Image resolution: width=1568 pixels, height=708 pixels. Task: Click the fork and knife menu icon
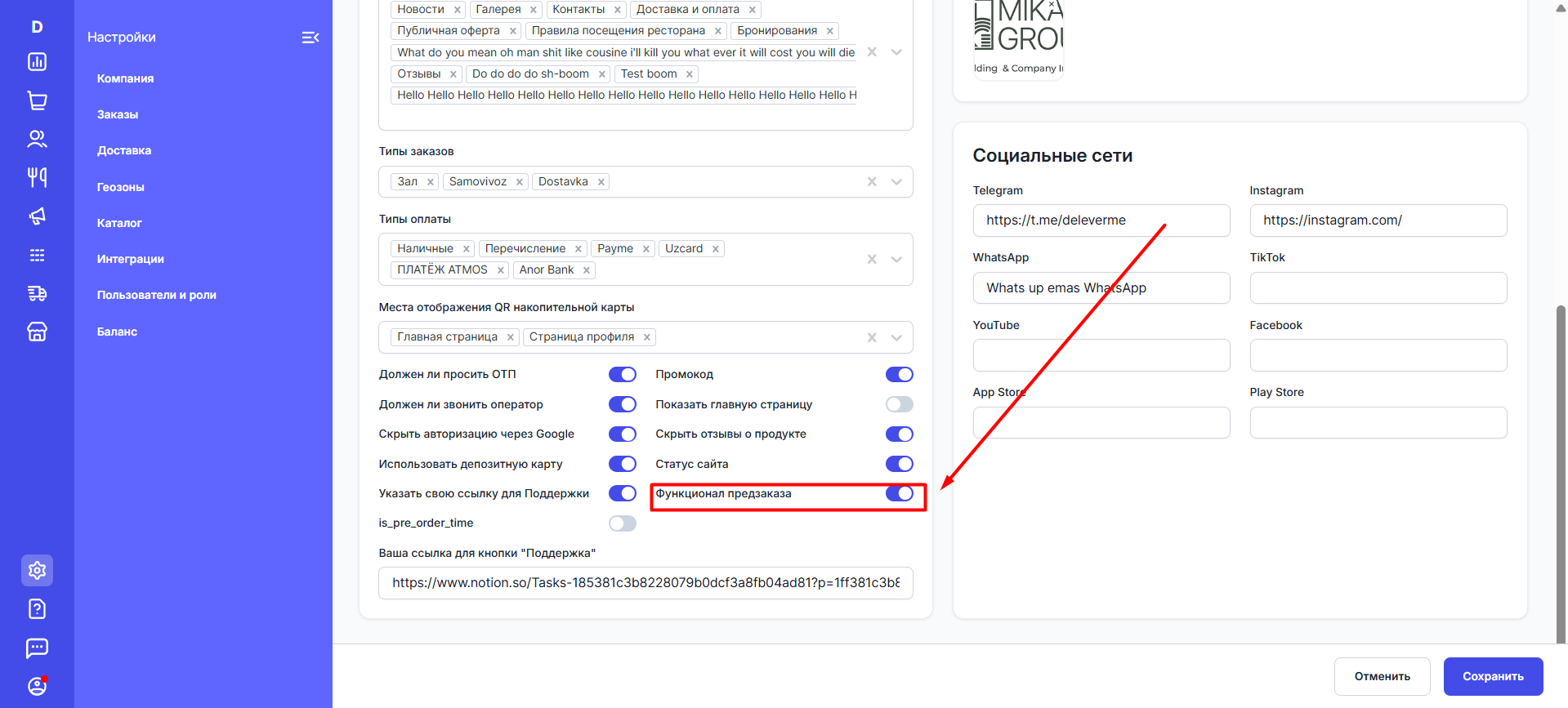[37, 177]
